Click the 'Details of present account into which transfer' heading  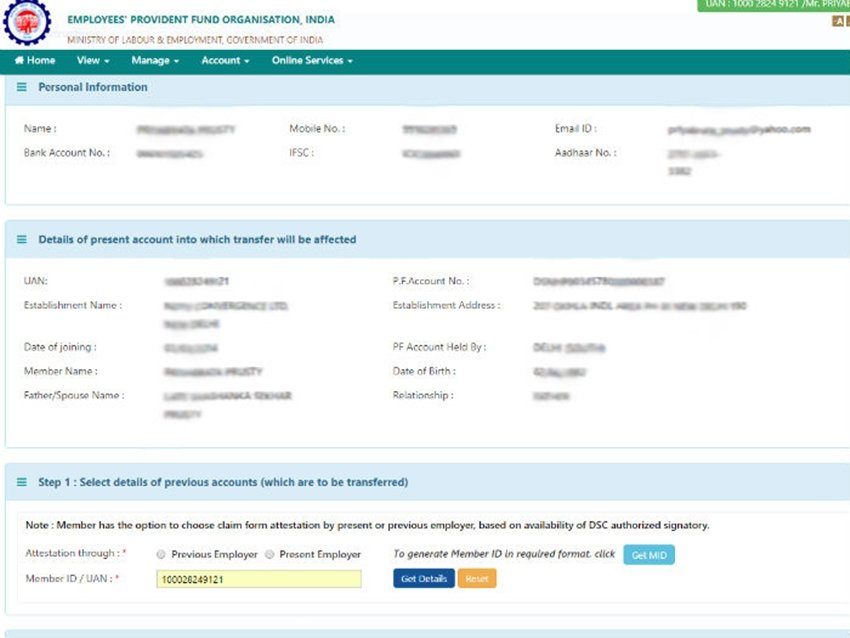click(197, 239)
